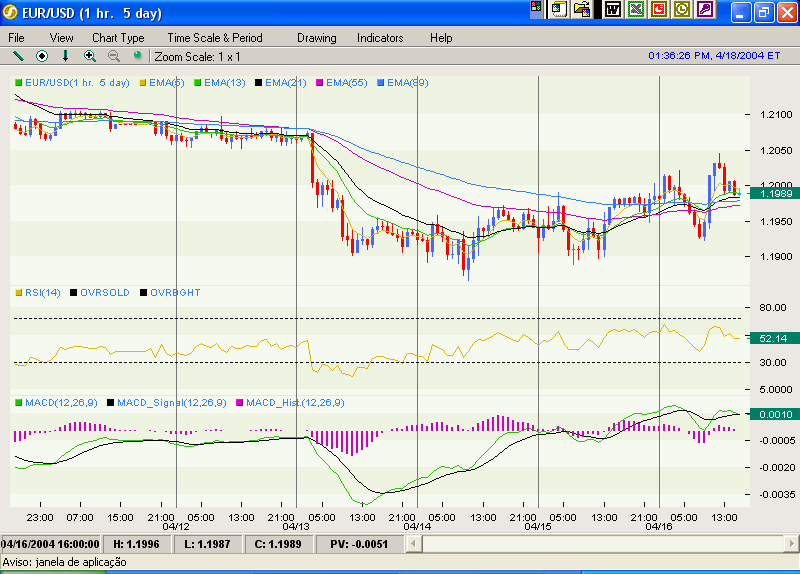Image resolution: width=800 pixels, height=574 pixels.
Task: Click the green MACD(12,26,9) color square
Action: coord(18,402)
